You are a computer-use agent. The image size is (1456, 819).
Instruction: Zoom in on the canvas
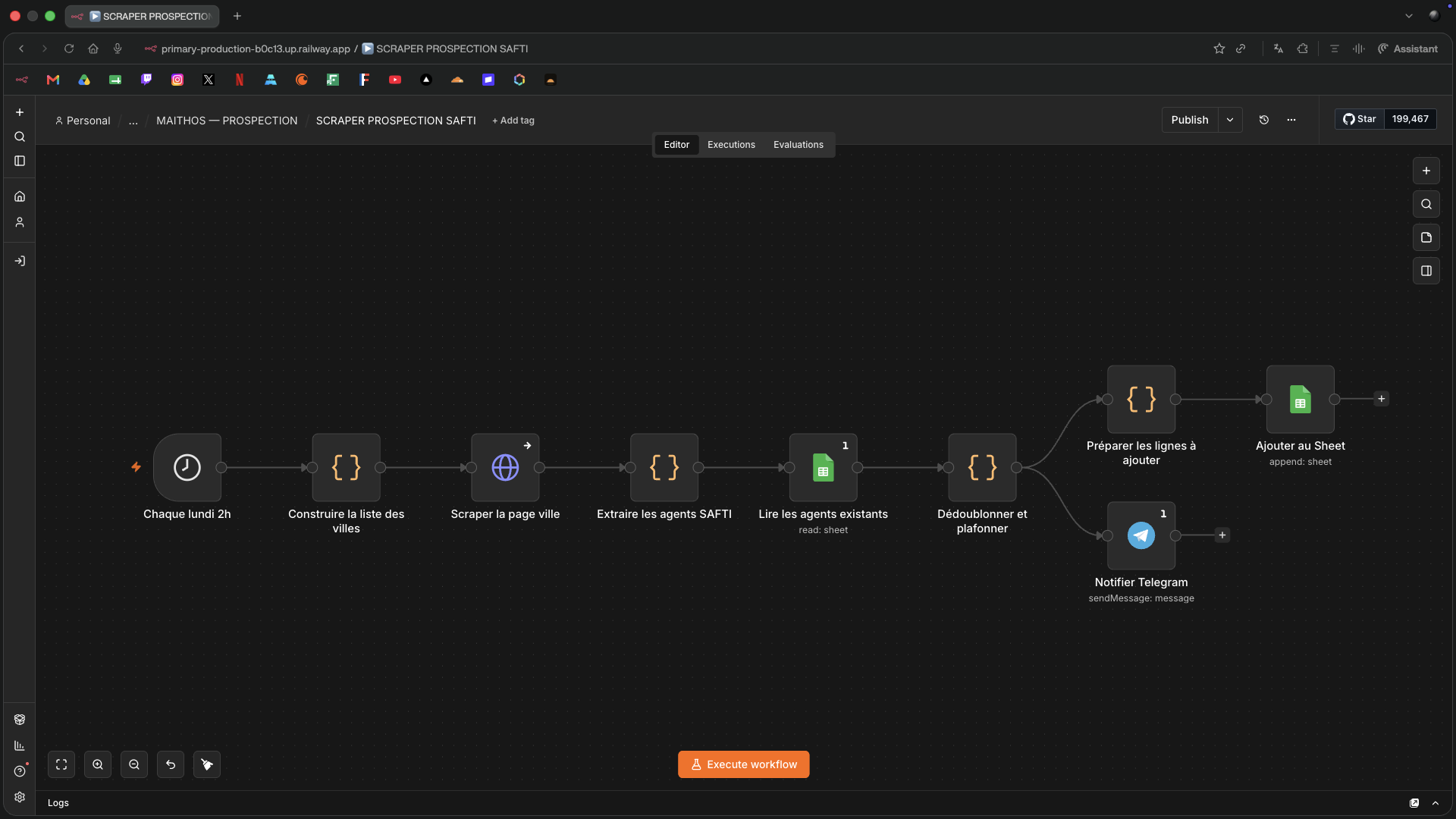[x=98, y=764]
